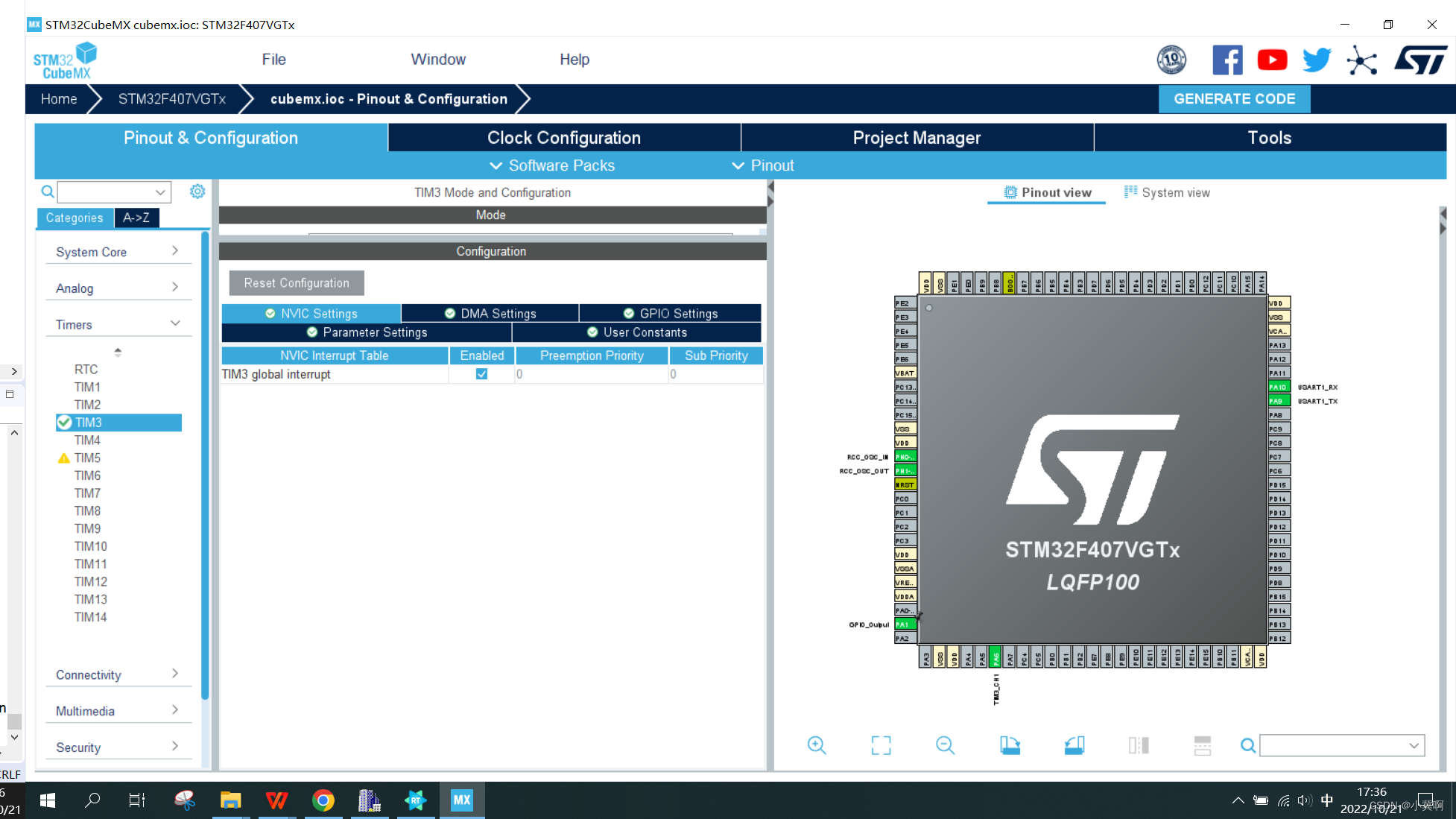Click the Facebook icon in the top bar
The image size is (1456, 819).
(1228, 60)
